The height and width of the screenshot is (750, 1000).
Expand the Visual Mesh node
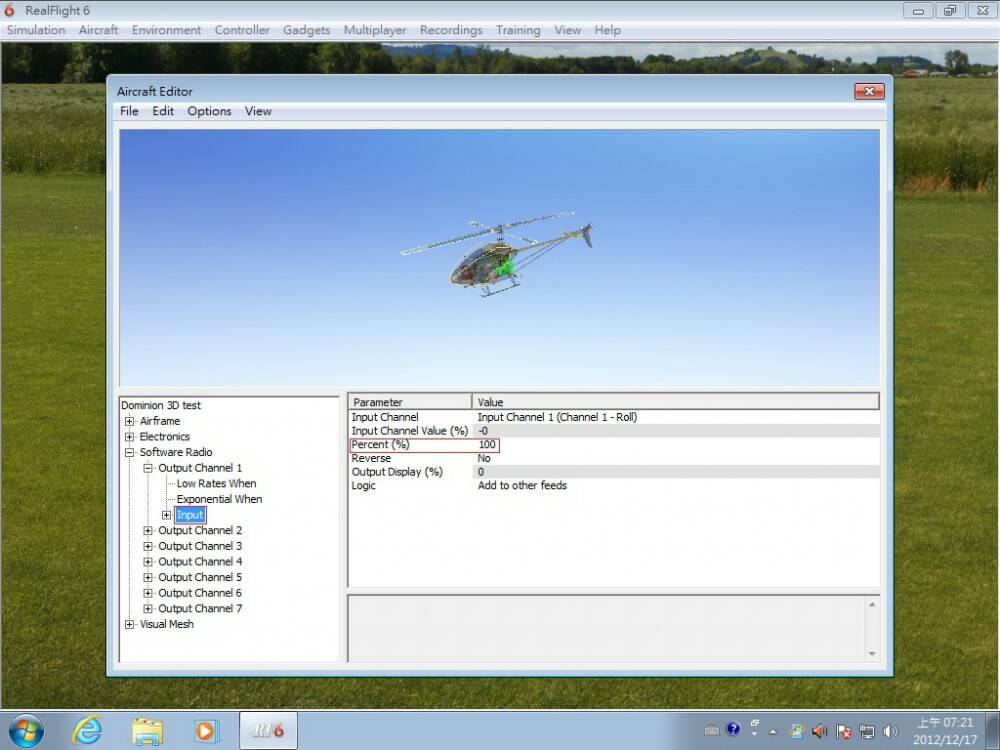(129, 624)
